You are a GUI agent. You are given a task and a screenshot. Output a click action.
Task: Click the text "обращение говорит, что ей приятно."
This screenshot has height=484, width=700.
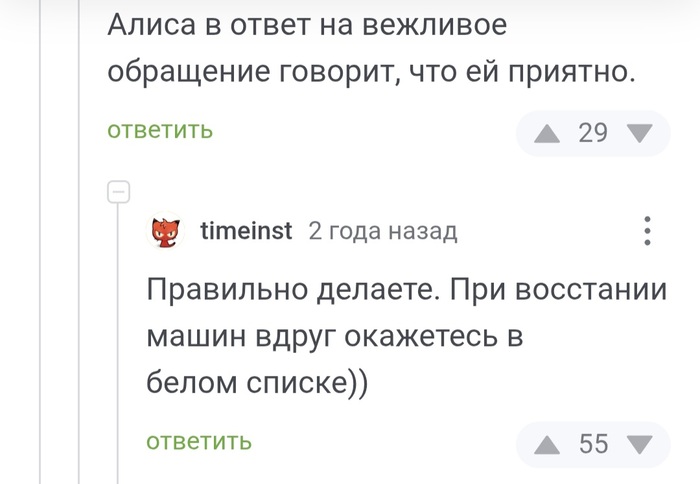371,74
